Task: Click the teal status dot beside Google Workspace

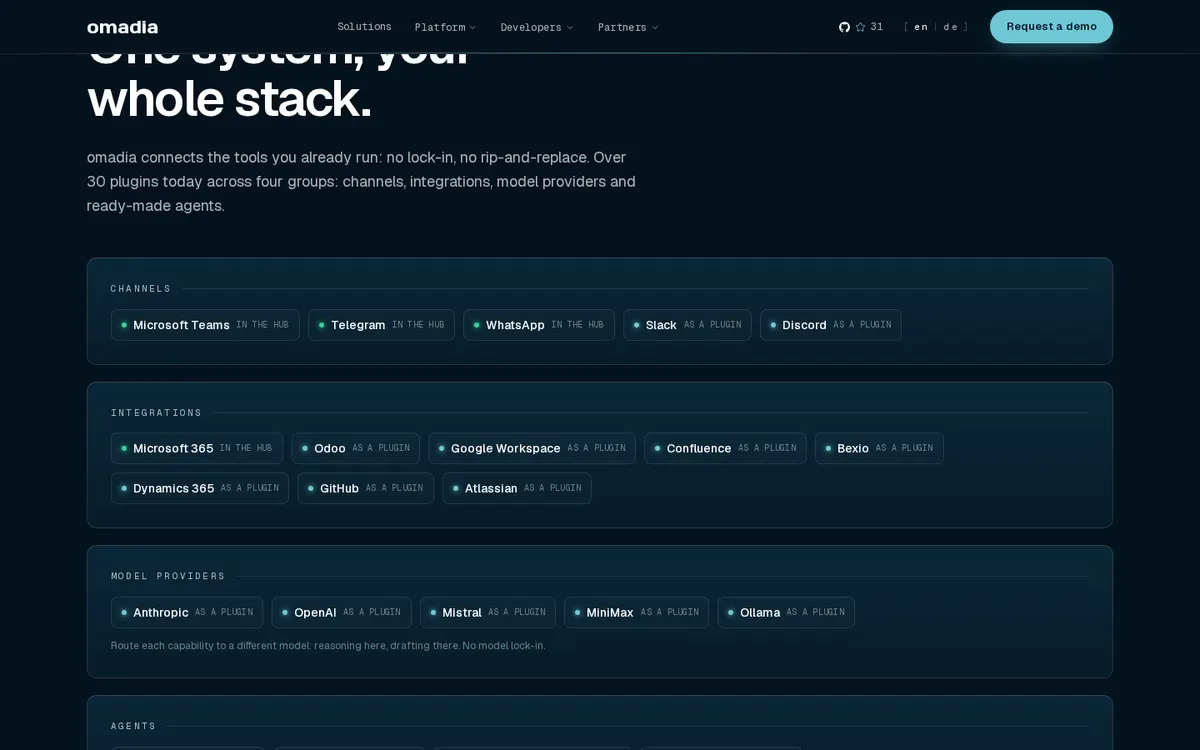Action: pos(442,448)
